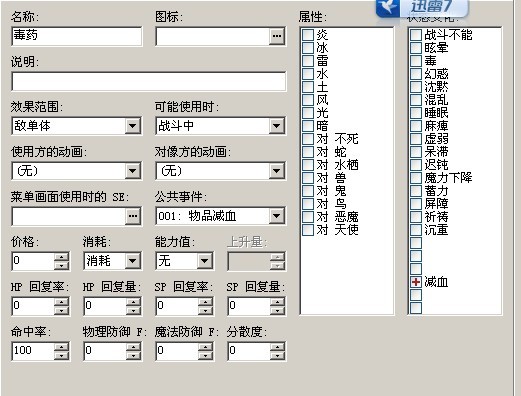
Task: Click the 说明 description input field
Action: [149, 81]
